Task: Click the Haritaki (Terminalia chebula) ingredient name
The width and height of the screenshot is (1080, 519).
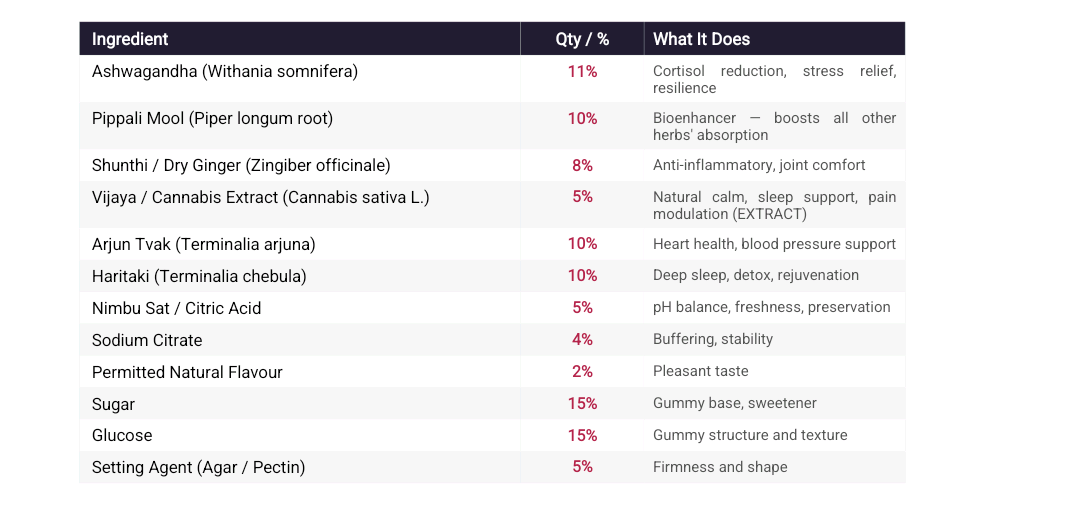Action: coord(199,276)
